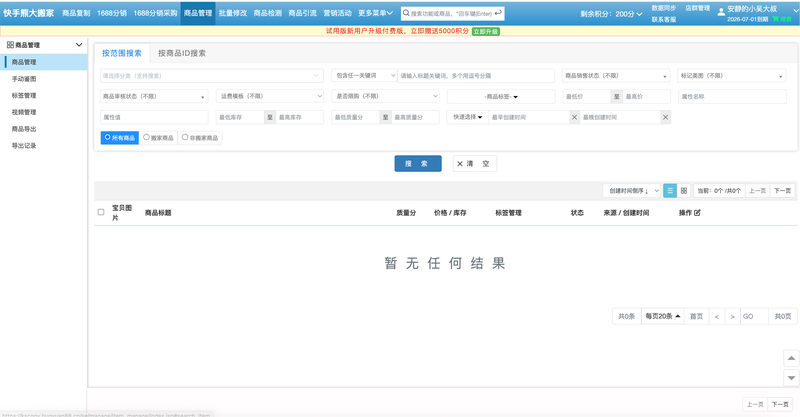Switch to the 按范围搜索 tab

coord(121,53)
